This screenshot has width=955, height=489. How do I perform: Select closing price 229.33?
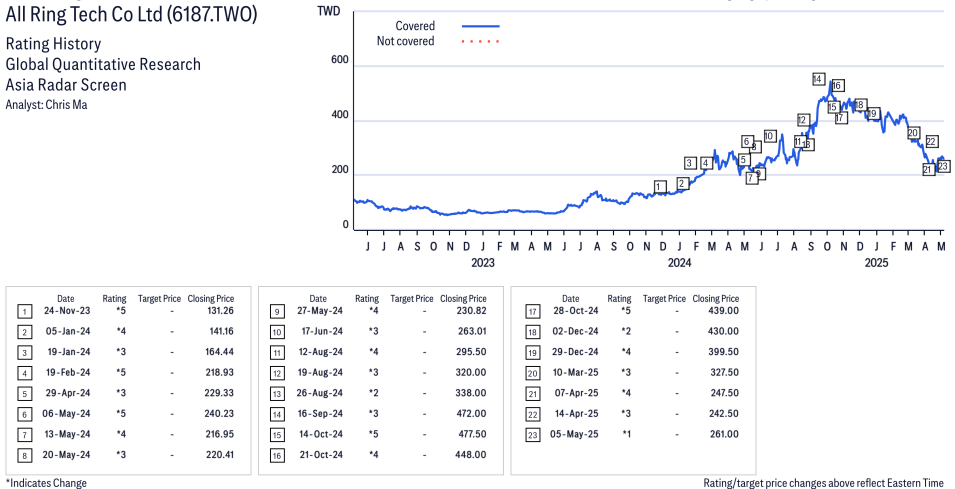click(x=219, y=393)
